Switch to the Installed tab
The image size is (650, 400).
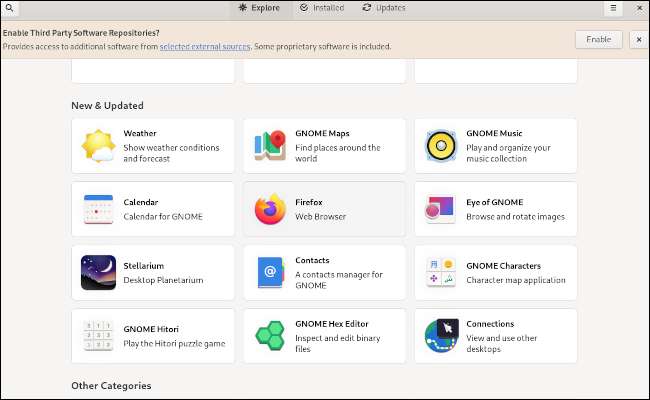[323, 8]
